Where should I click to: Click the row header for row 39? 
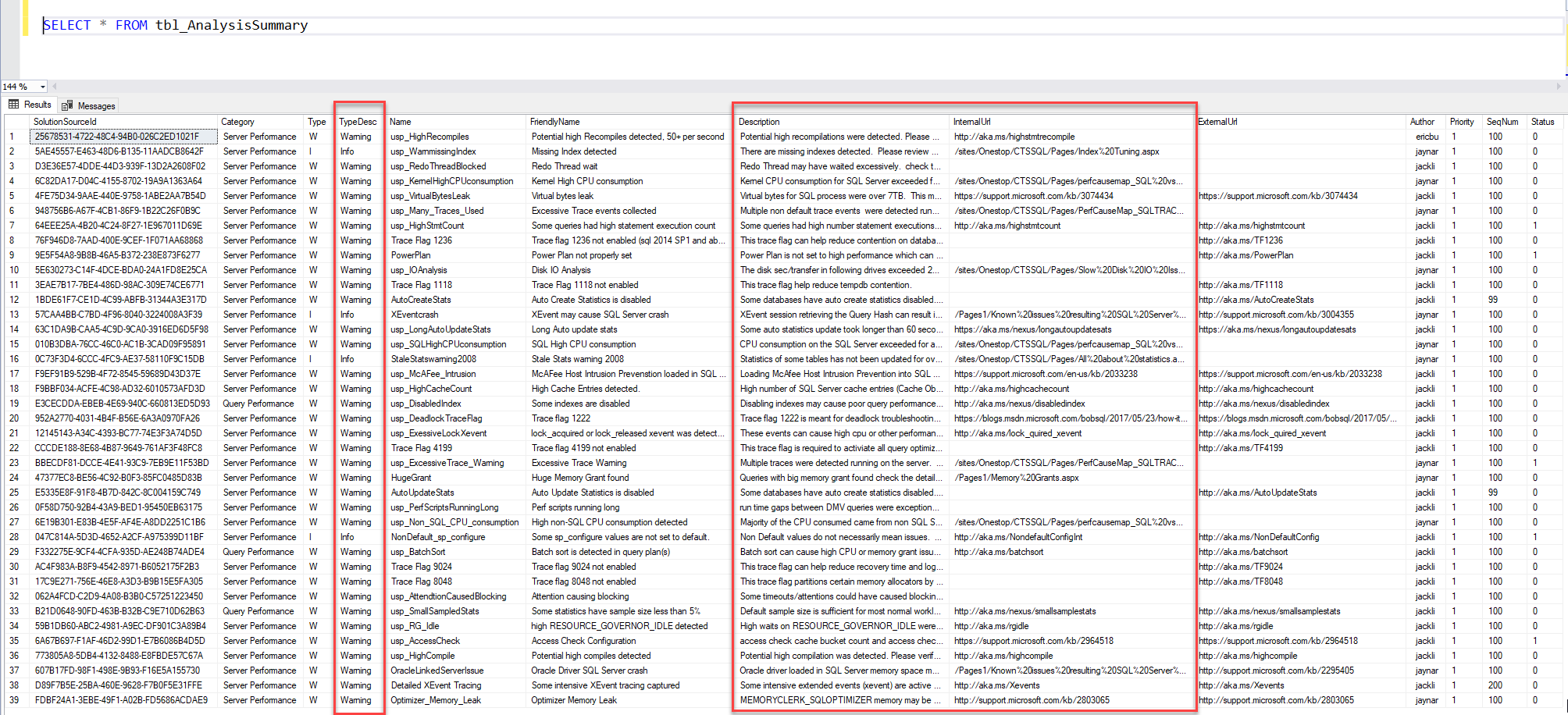tap(16, 700)
